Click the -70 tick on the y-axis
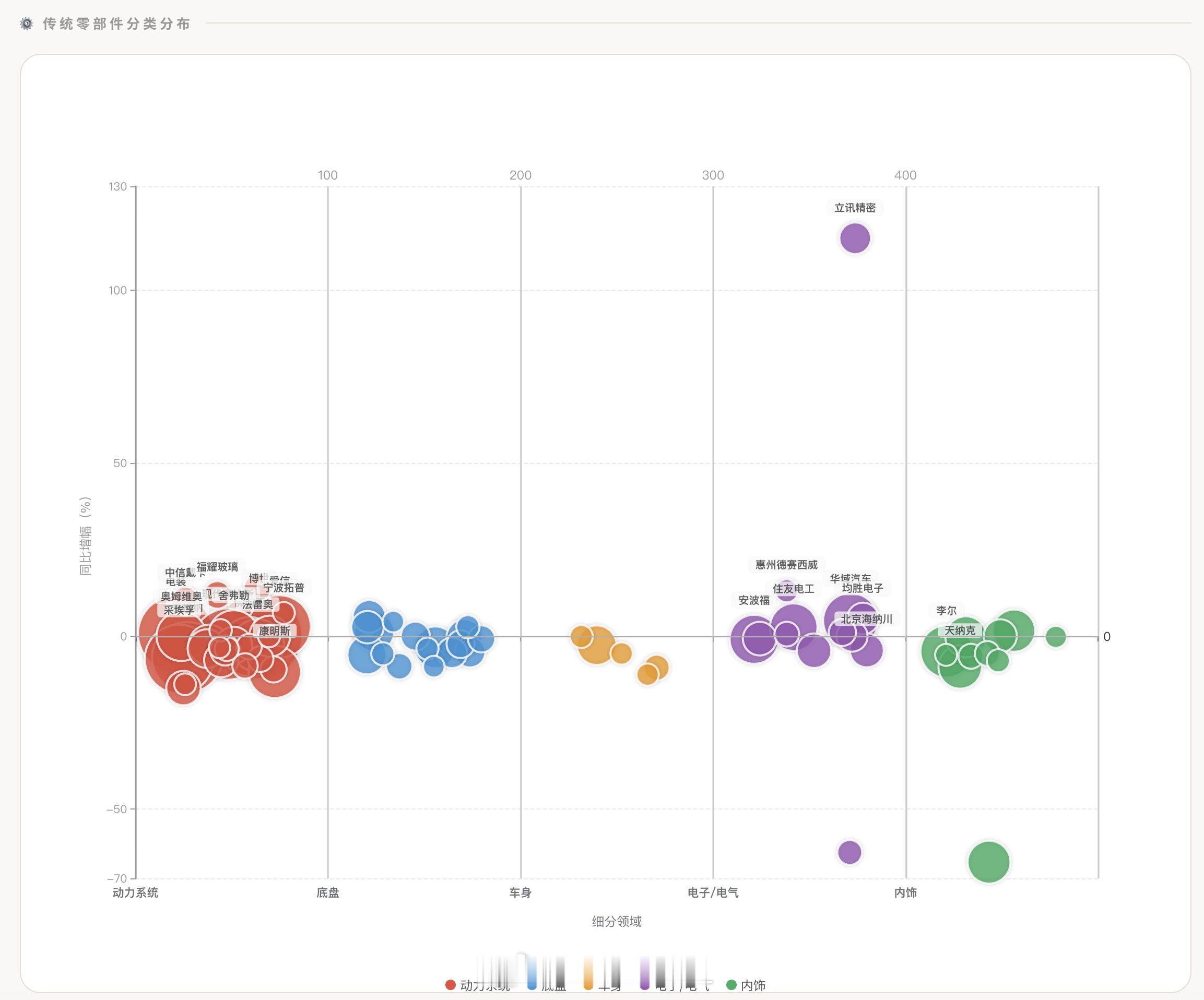1204x1000 pixels. [x=116, y=878]
